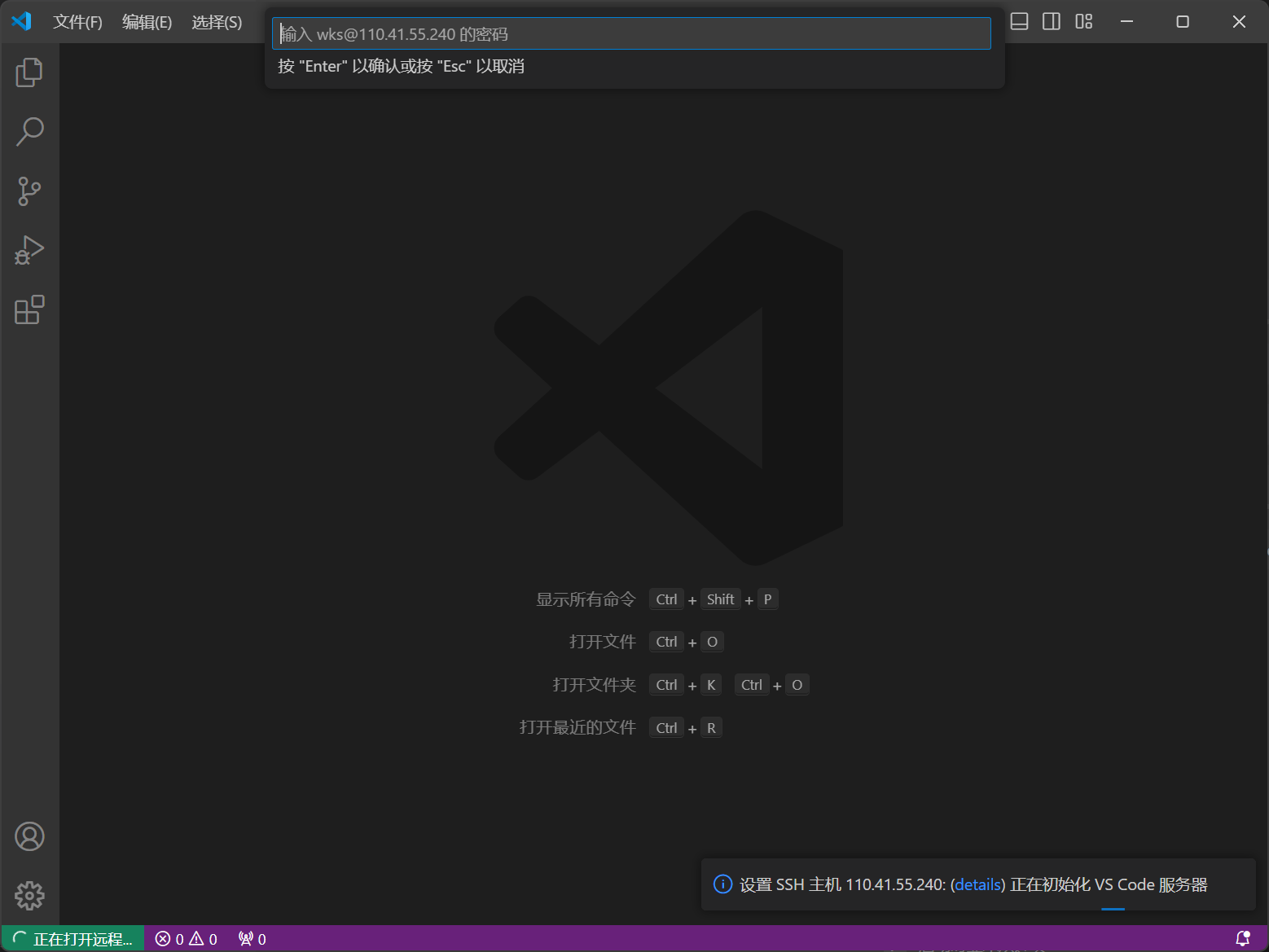The image size is (1269, 952).
Task: Open the Explorer view in the activity bar
Action: [29, 72]
